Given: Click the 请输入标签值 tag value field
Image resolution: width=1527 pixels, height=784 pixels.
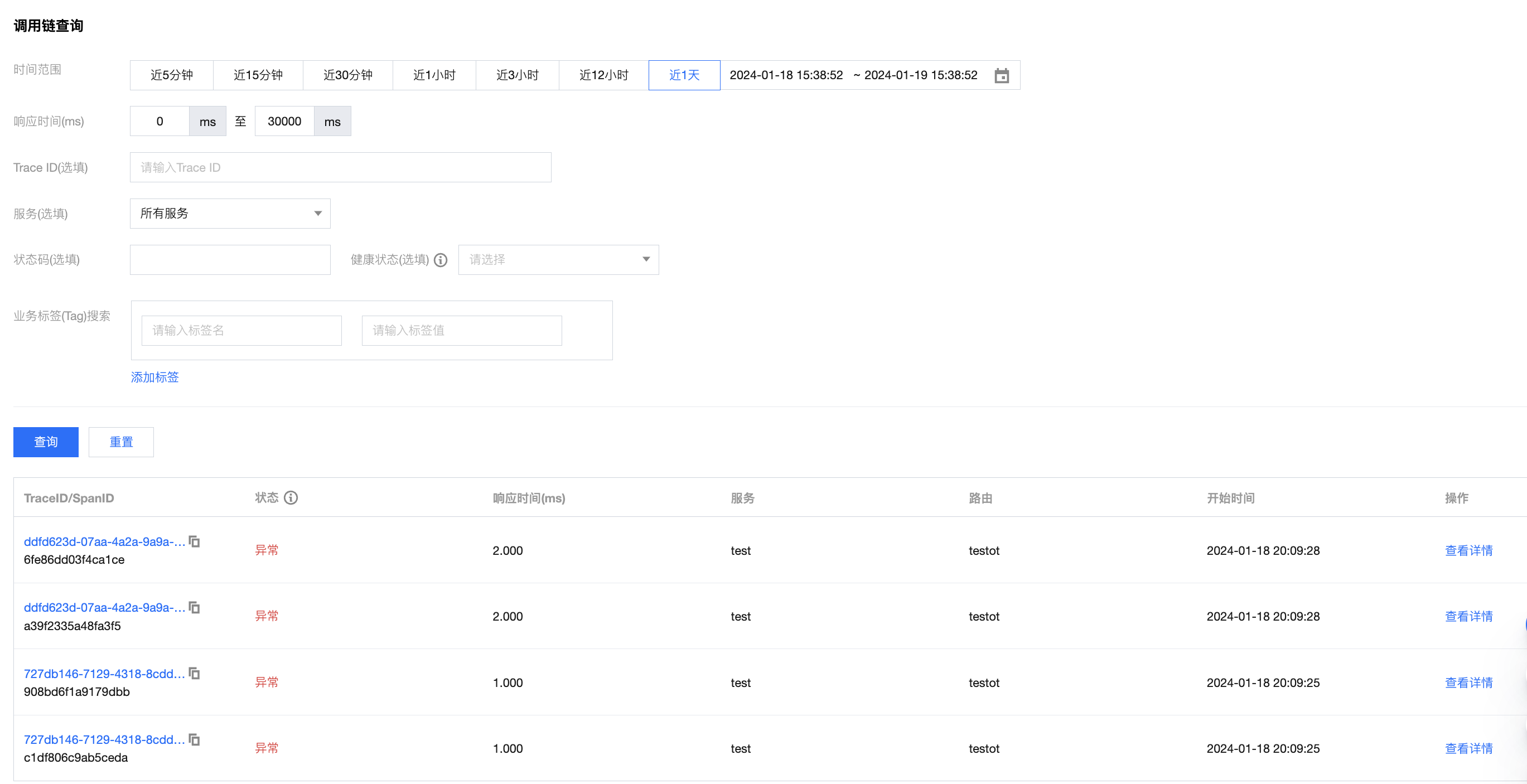Looking at the screenshot, I should pyautogui.click(x=462, y=330).
